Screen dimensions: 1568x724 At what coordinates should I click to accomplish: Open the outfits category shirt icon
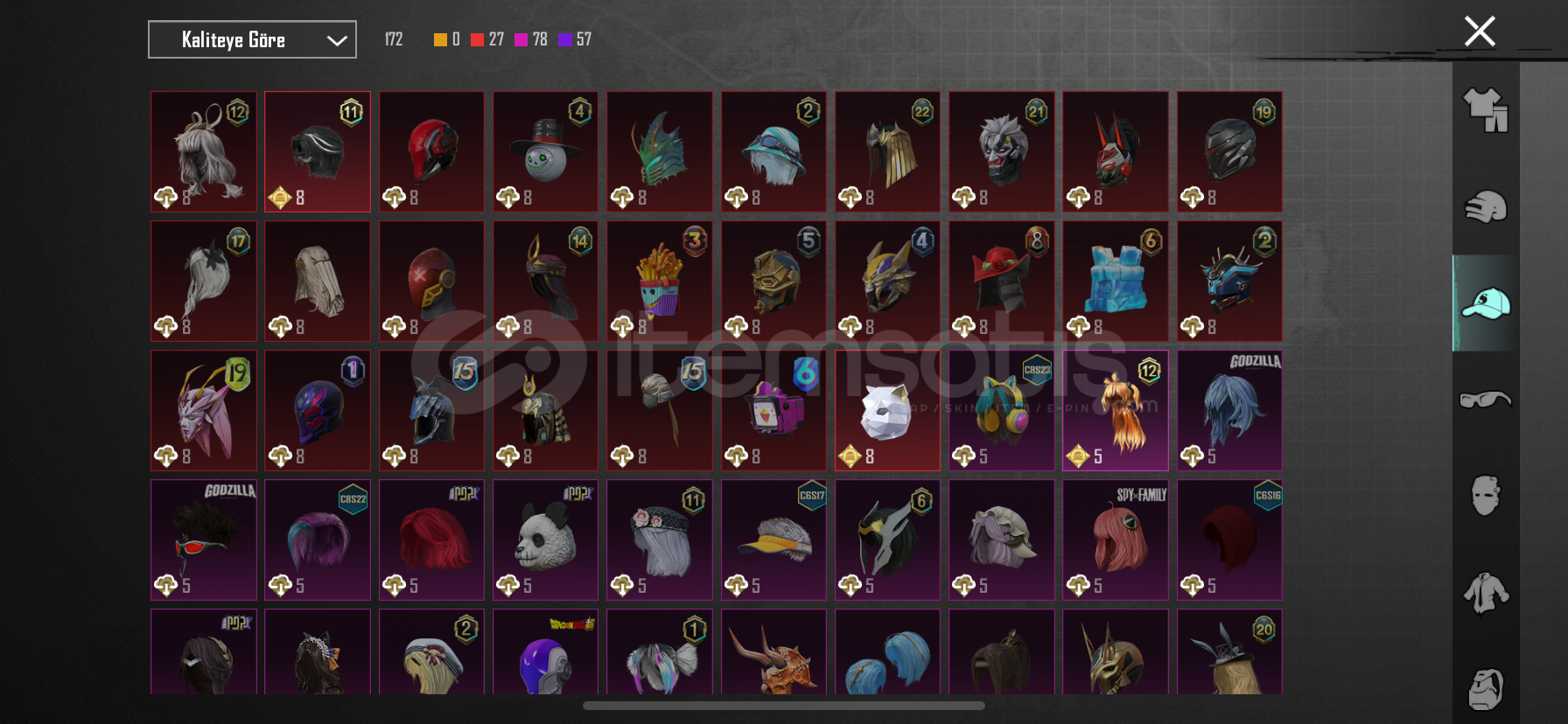[1486, 110]
